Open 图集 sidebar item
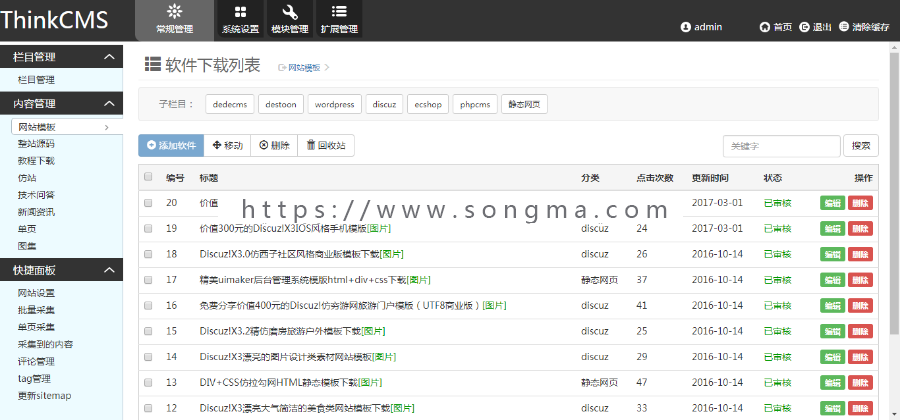The height and width of the screenshot is (420, 900). click(x=27, y=246)
